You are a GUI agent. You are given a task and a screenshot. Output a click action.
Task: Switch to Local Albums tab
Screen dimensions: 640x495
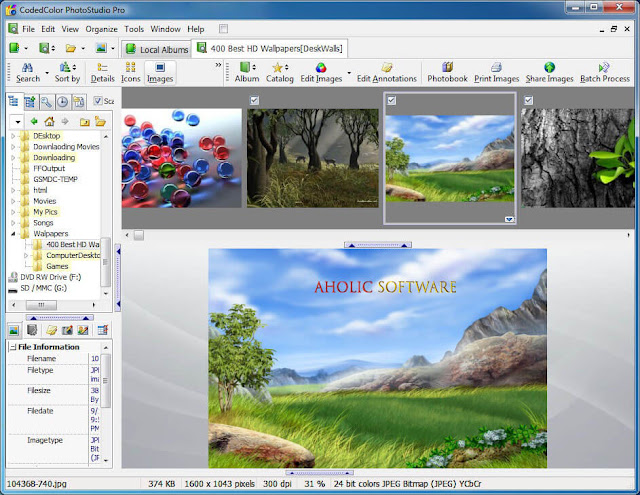(157, 49)
